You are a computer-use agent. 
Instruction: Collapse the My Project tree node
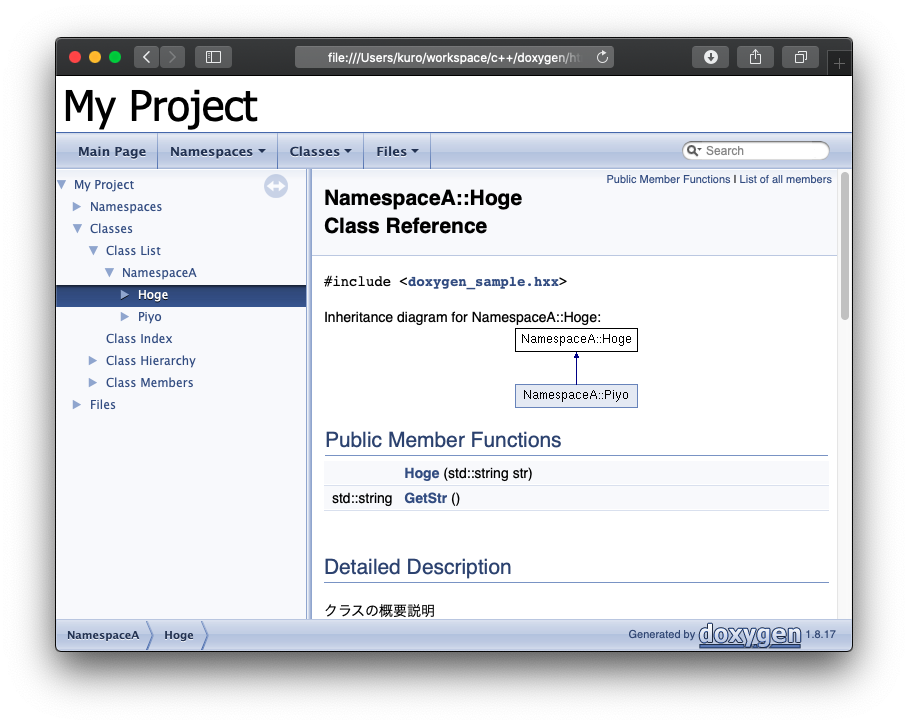click(62, 184)
